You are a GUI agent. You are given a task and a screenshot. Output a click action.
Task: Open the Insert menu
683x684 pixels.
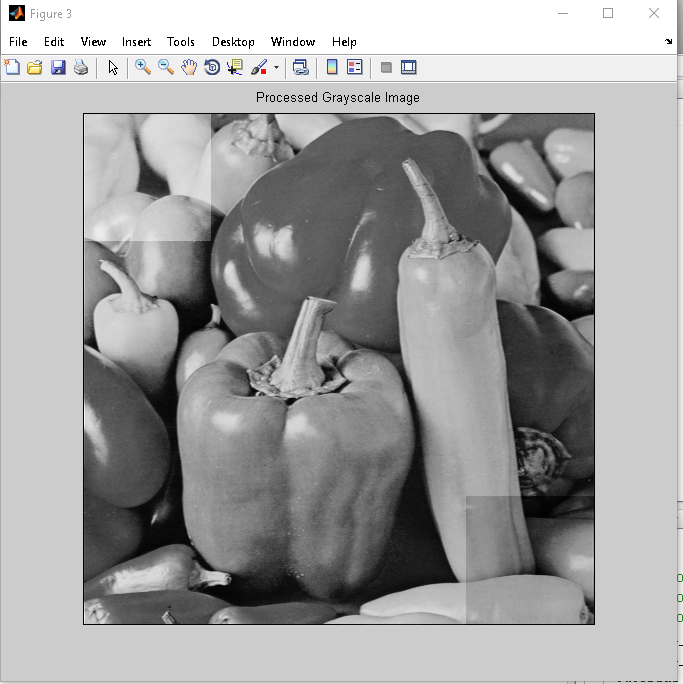tap(137, 42)
